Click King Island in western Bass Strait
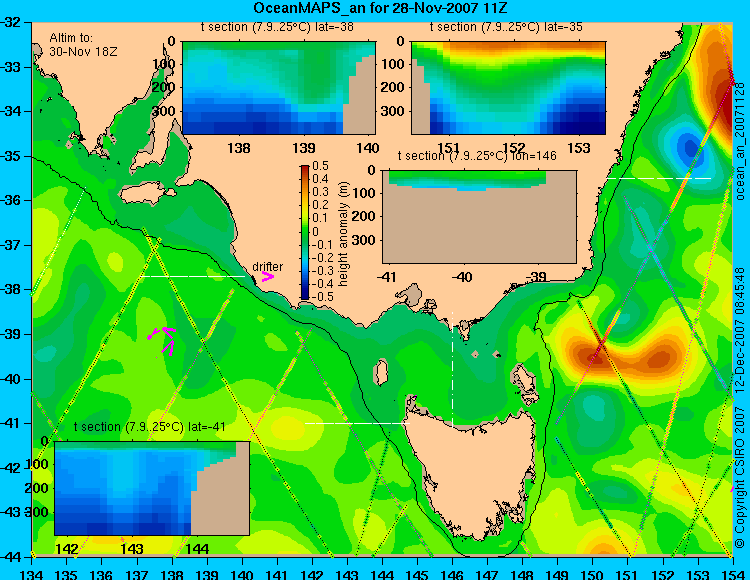 coord(380,372)
